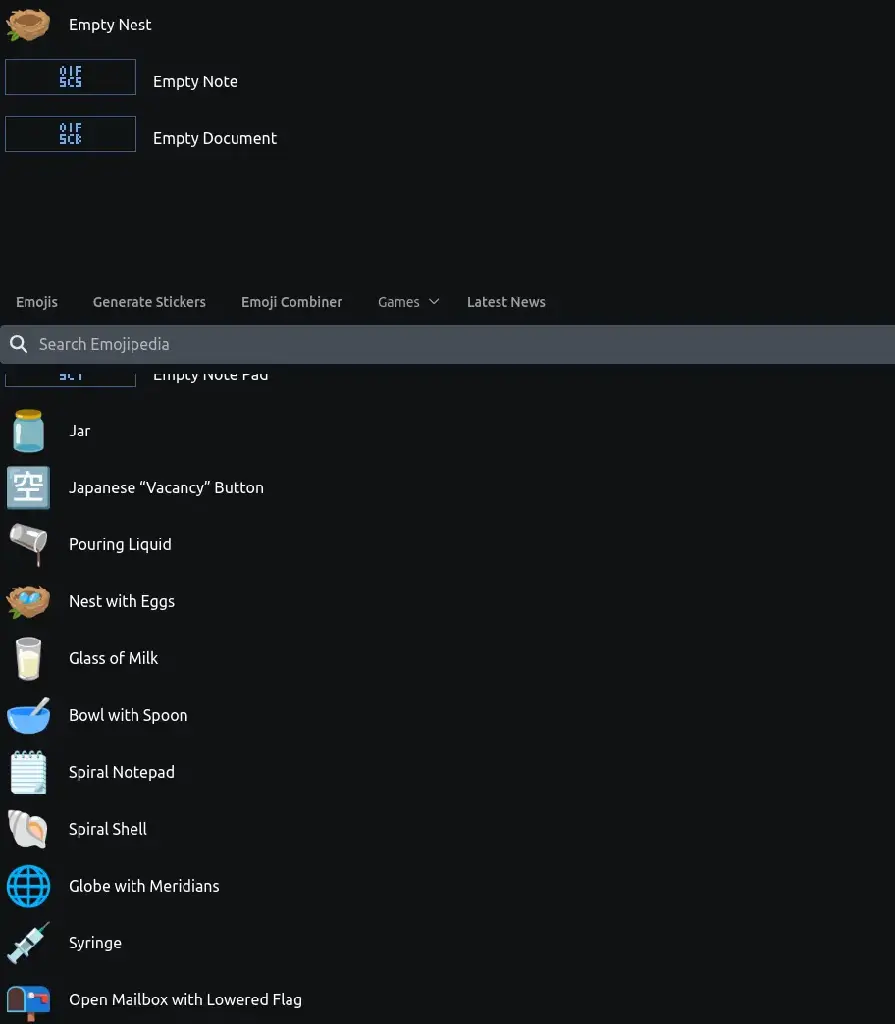Screen dimensions: 895x1024
Task: Click the Empty Note placeholder image
Action: click(71, 77)
